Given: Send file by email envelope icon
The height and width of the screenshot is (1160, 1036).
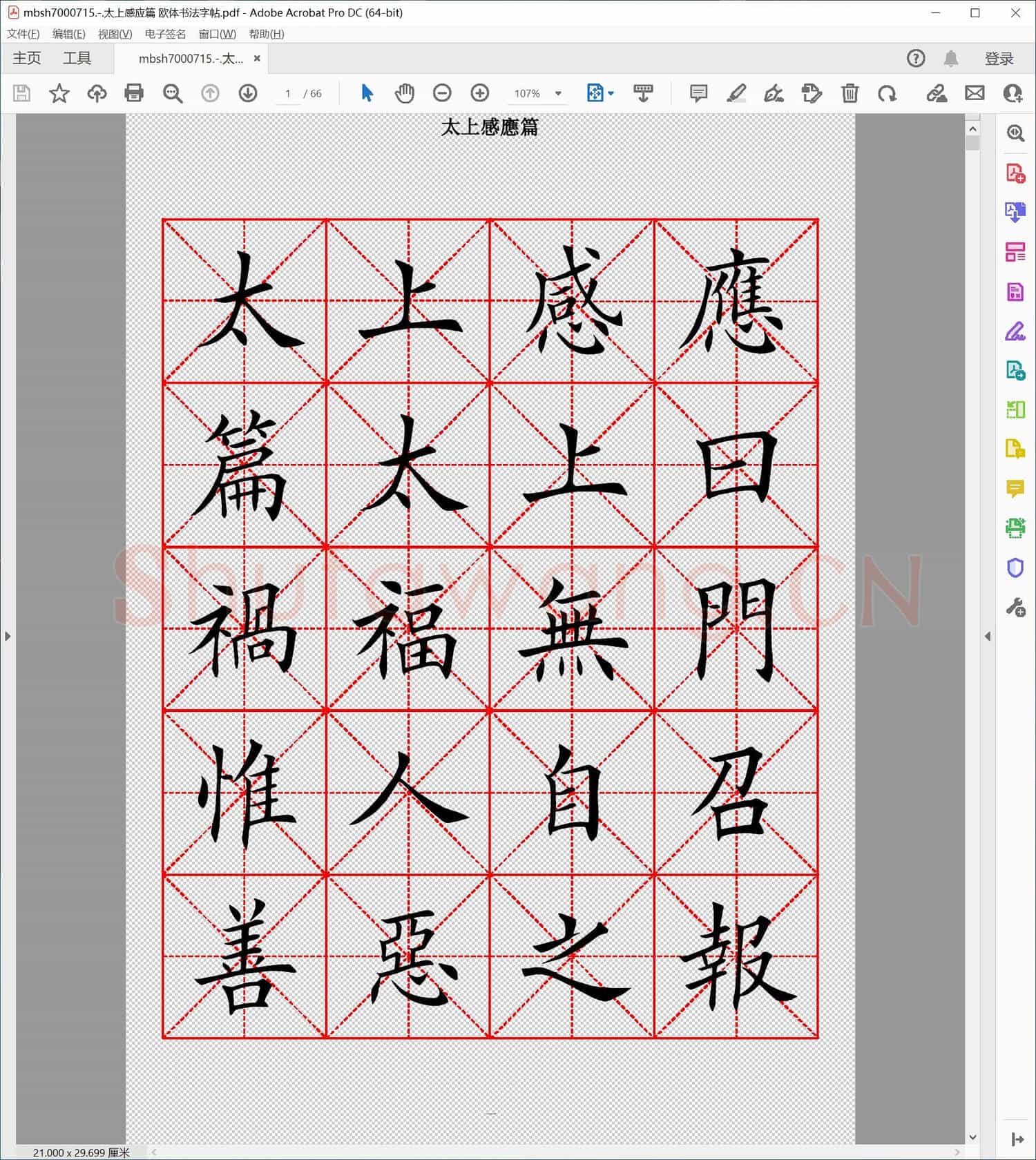Looking at the screenshot, I should (x=975, y=93).
